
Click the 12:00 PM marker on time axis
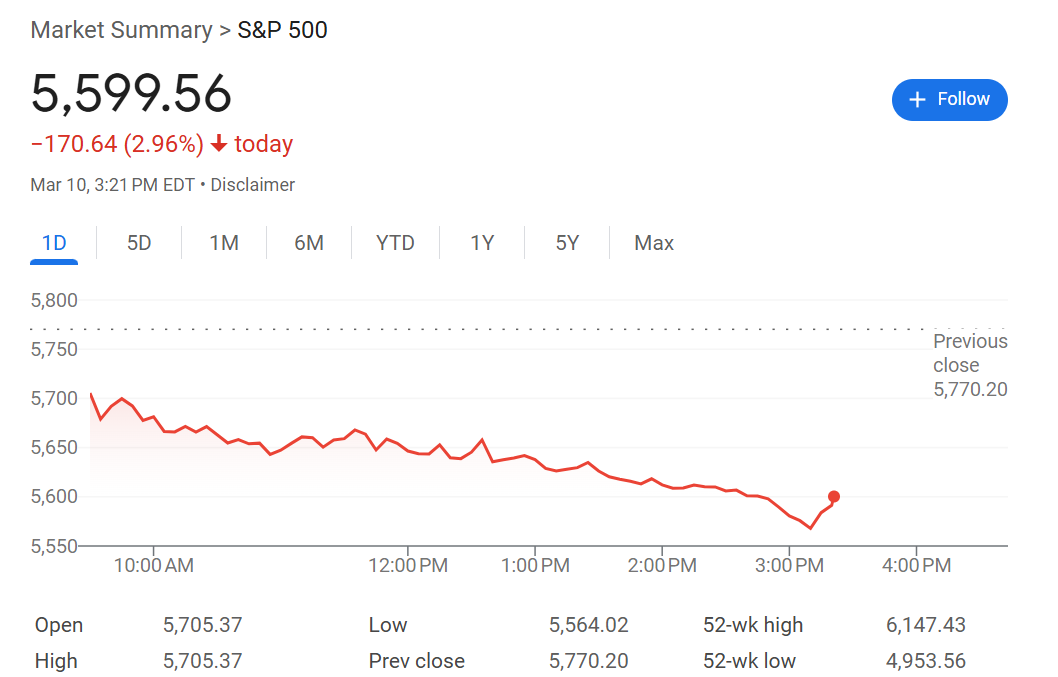coord(408,565)
